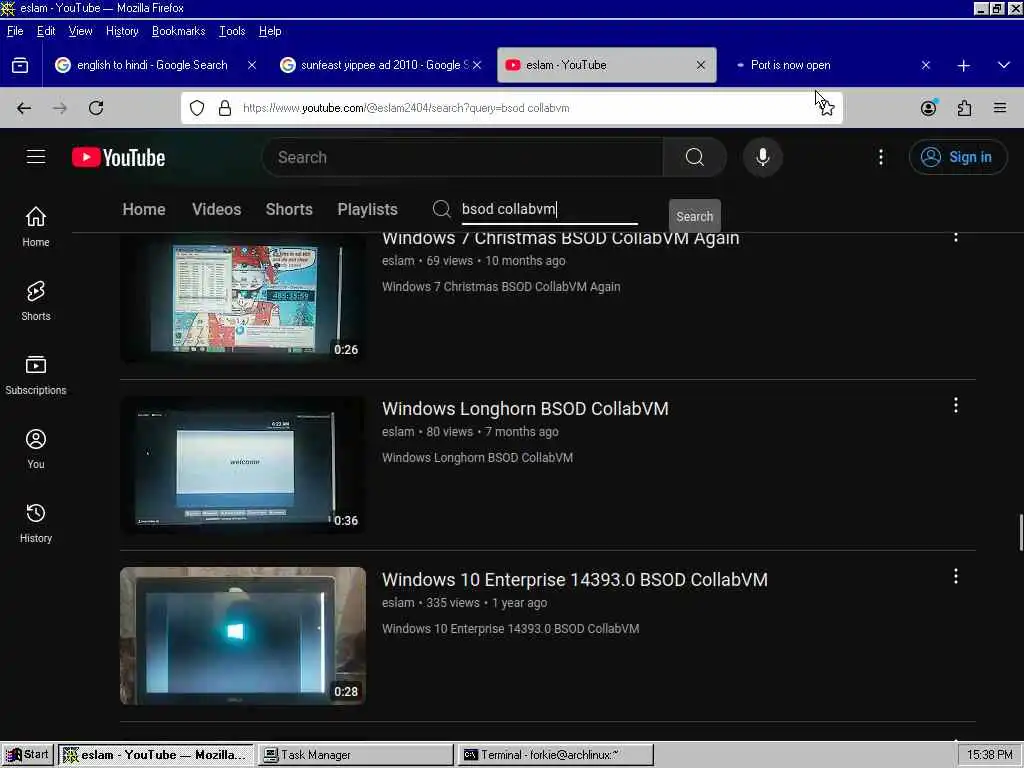Image resolution: width=1024 pixels, height=768 pixels.
Task: Open History in YouTube sidebar
Action: pyautogui.click(x=36, y=522)
